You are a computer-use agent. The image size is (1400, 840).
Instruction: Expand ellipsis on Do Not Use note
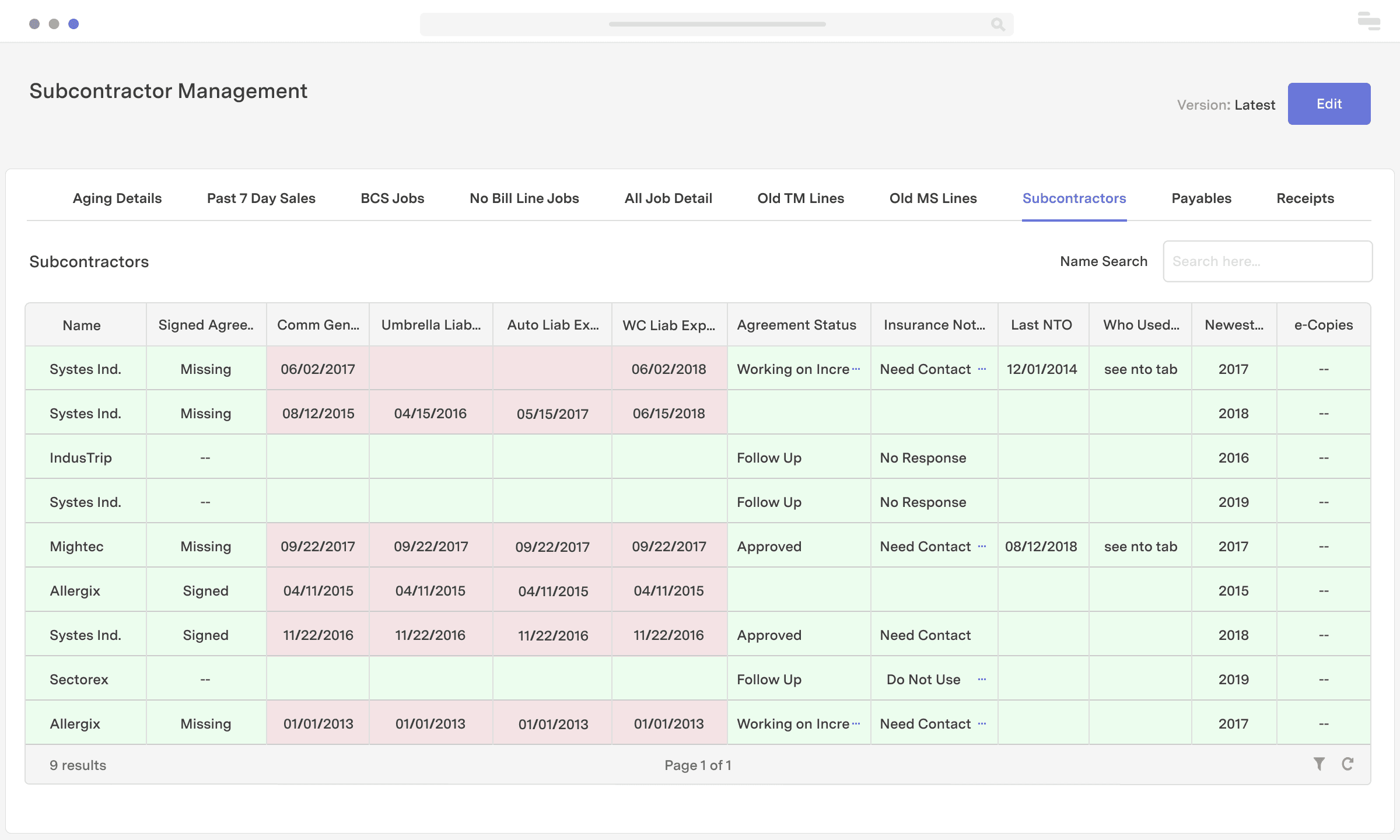982,679
